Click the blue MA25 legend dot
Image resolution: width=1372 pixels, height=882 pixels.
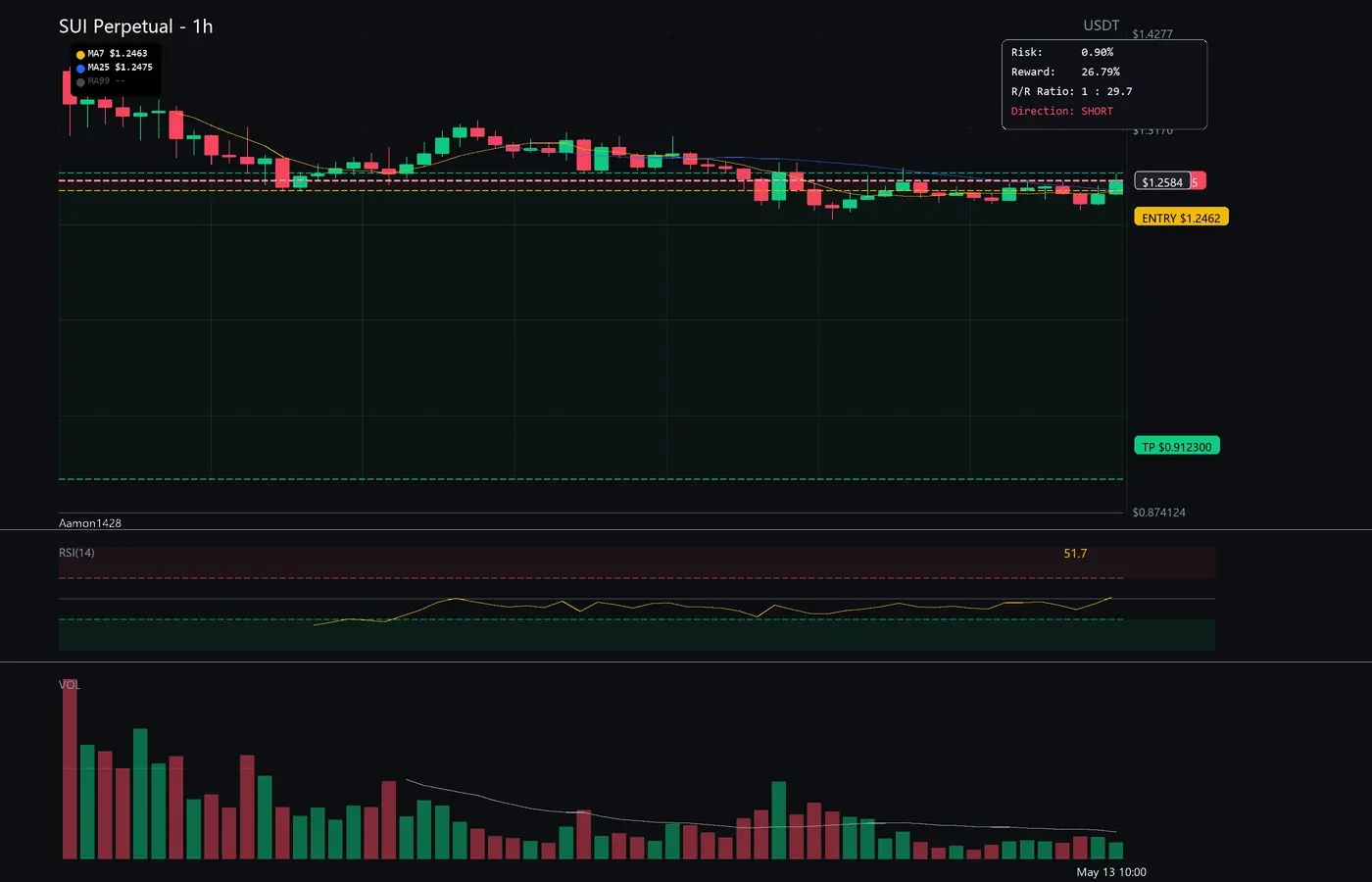(80, 69)
